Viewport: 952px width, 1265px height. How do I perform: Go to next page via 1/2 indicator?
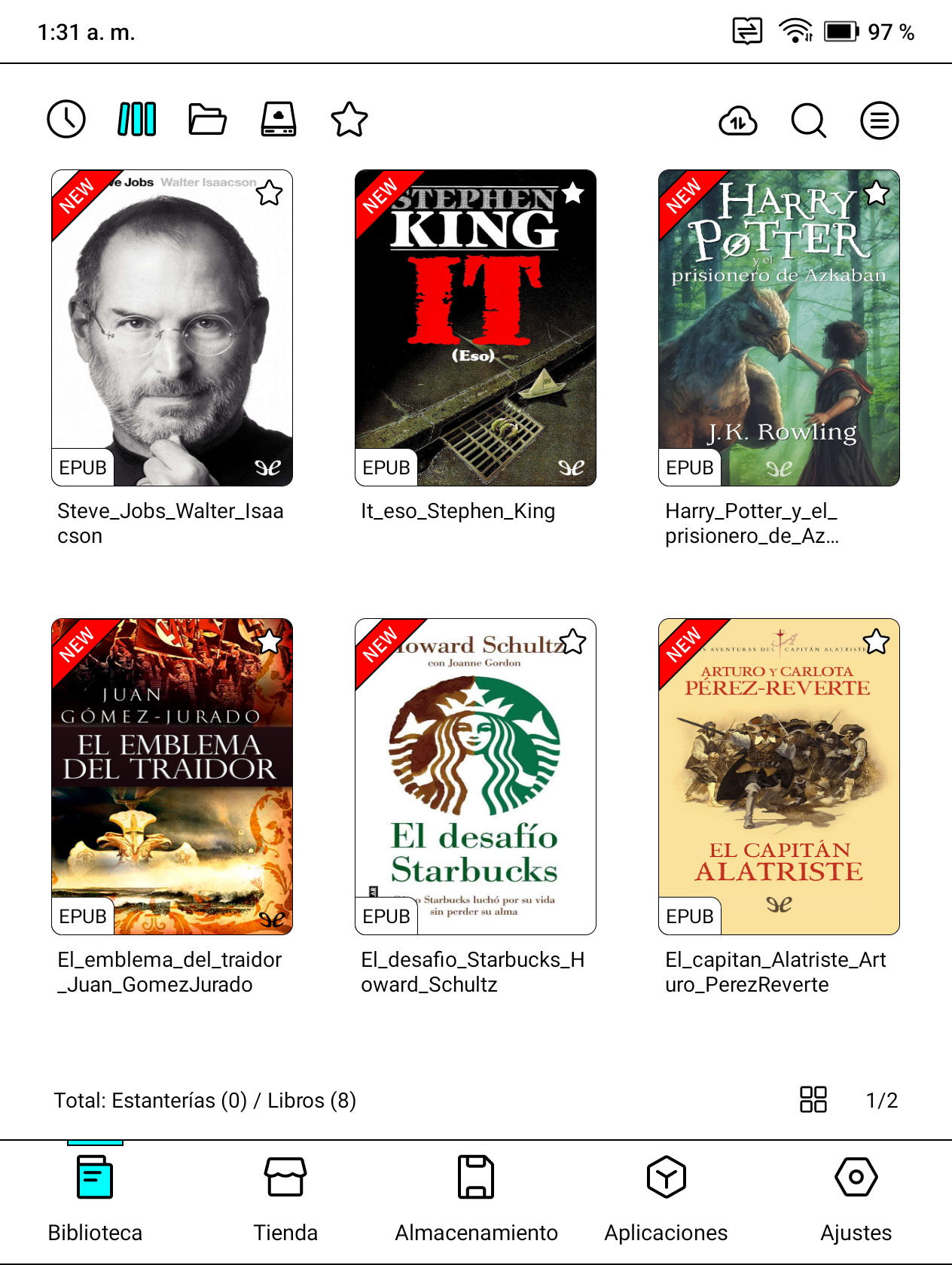click(x=882, y=1100)
